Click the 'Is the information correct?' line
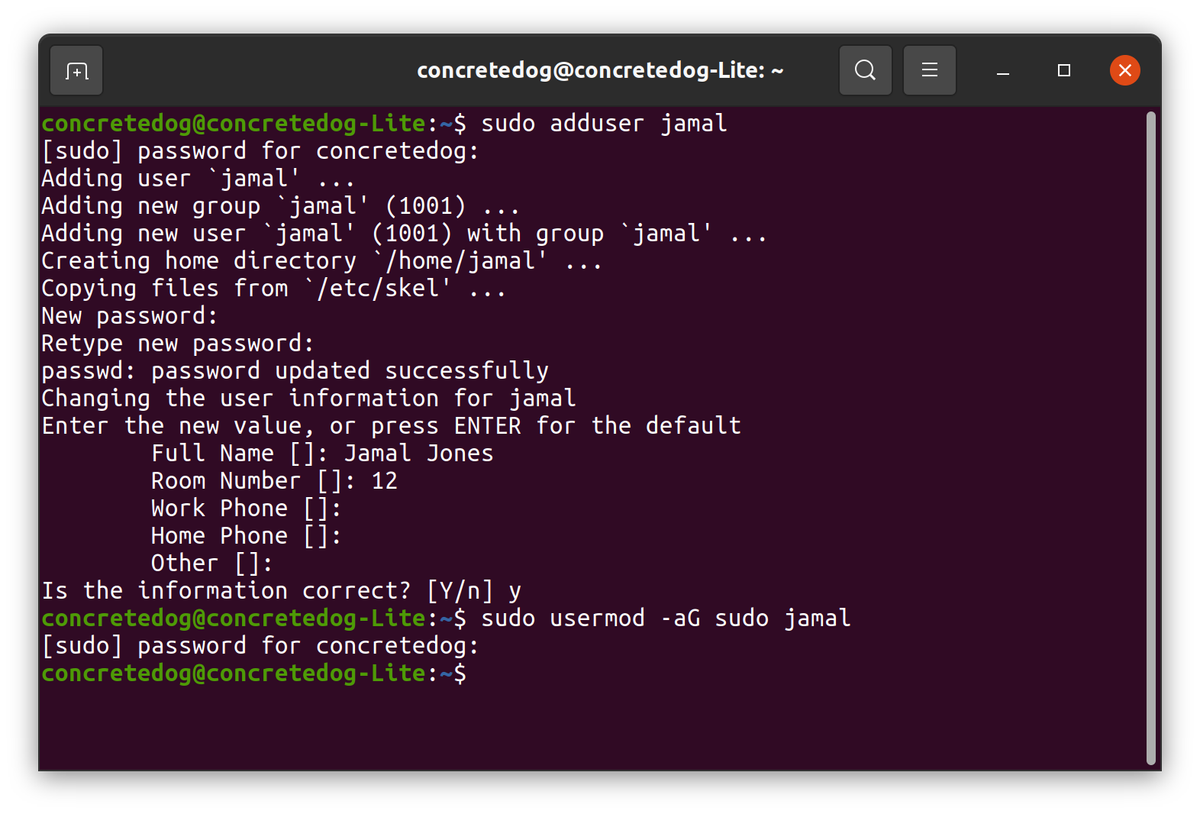This screenshot has height=814, width=1200. point(280,591)
